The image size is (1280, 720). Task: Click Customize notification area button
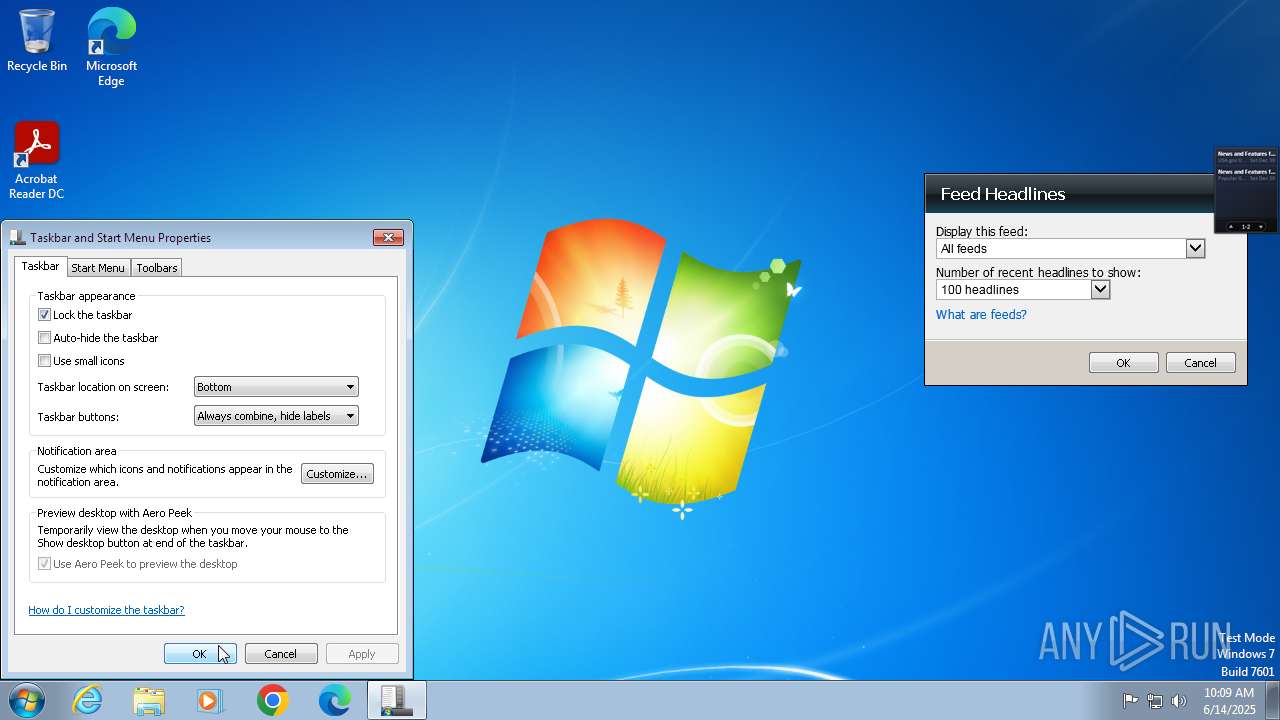pos(337,474)
